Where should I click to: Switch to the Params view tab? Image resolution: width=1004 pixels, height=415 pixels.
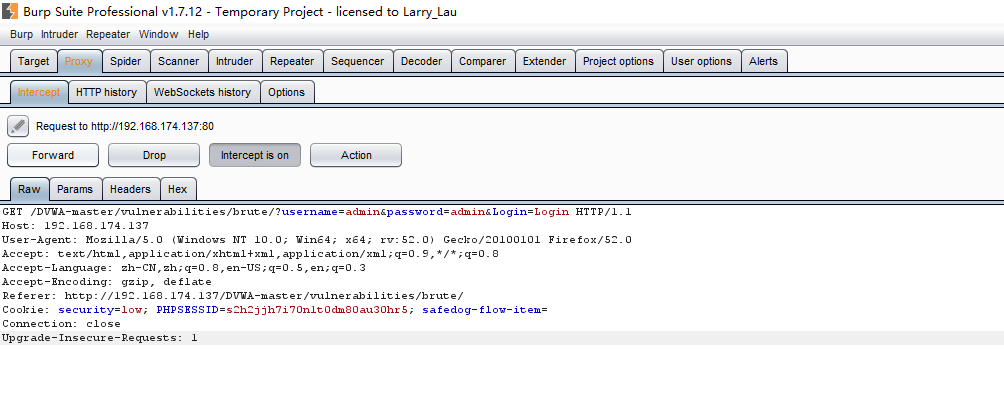[x=75, y=189]
